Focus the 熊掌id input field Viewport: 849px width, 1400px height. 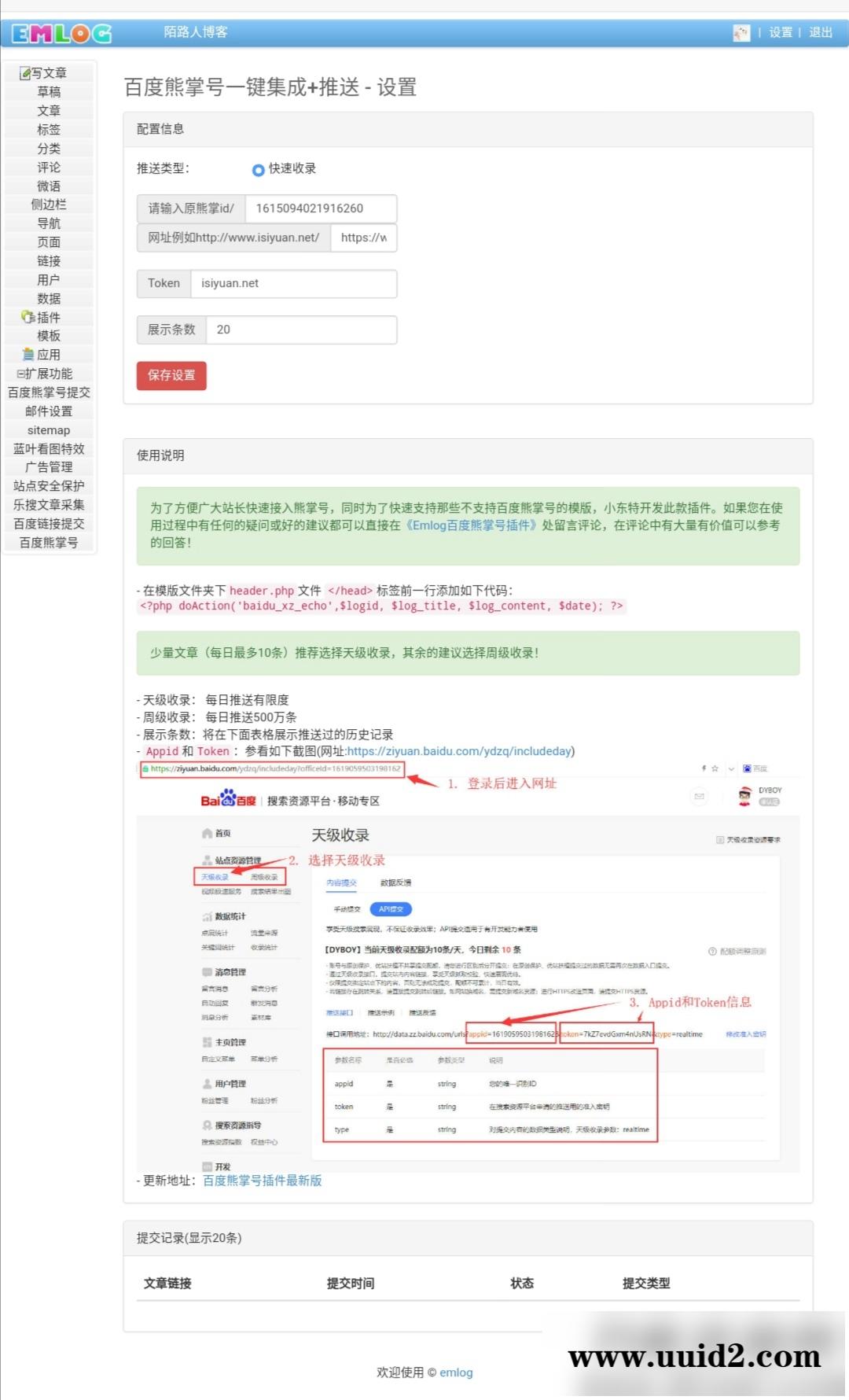321,208
